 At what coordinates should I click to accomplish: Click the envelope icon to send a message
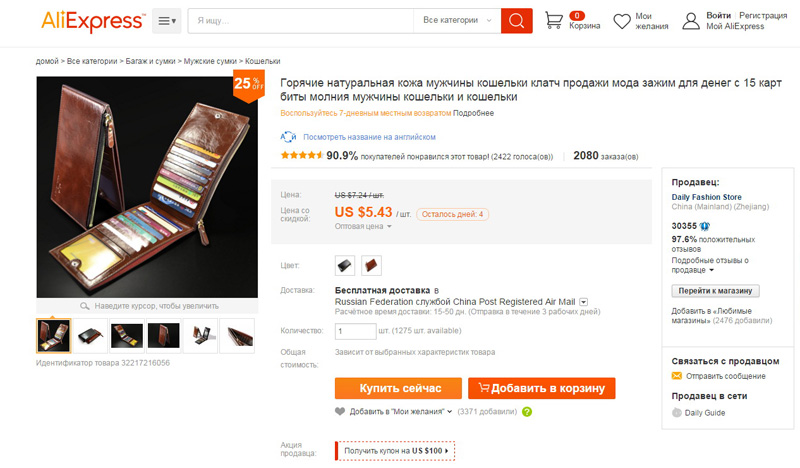pos(677,376)
